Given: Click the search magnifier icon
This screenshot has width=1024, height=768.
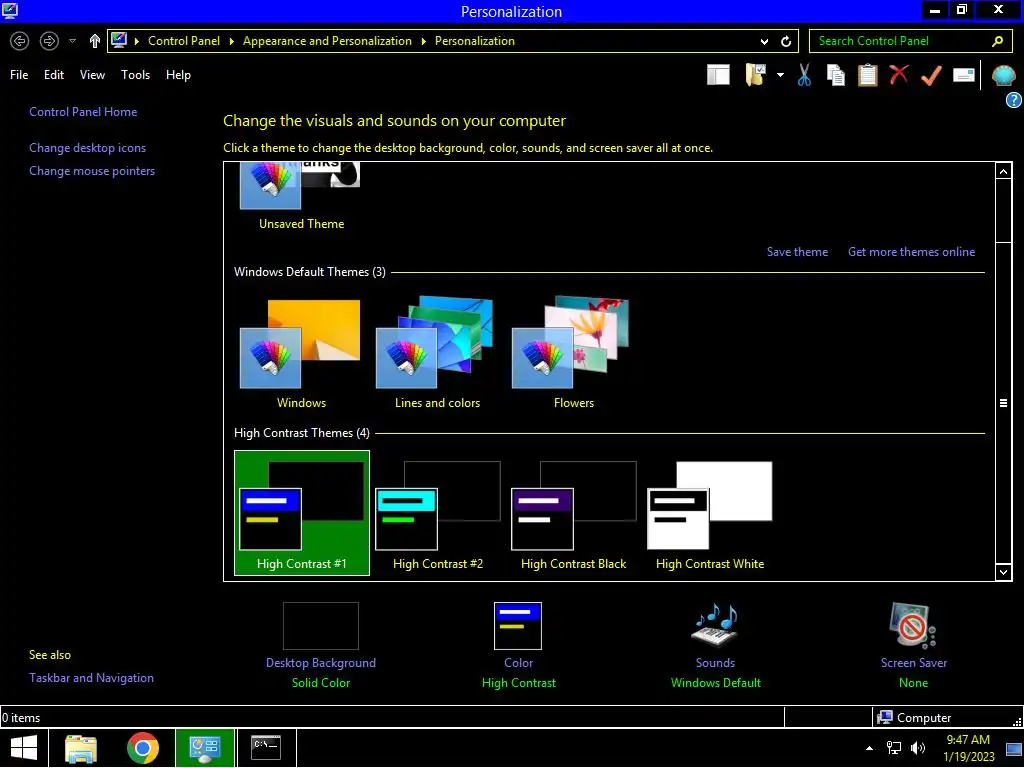Looking at the screenshot, I should [997, 41].
